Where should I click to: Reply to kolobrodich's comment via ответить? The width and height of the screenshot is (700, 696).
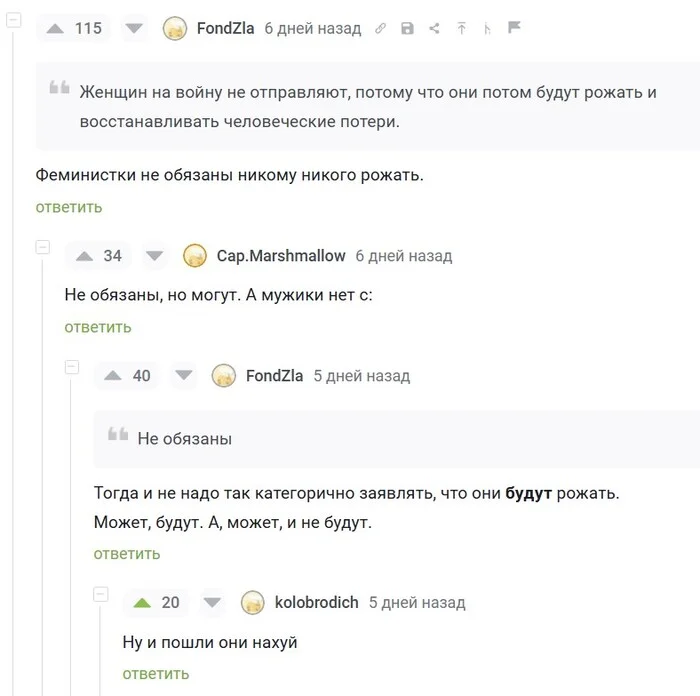156,674
